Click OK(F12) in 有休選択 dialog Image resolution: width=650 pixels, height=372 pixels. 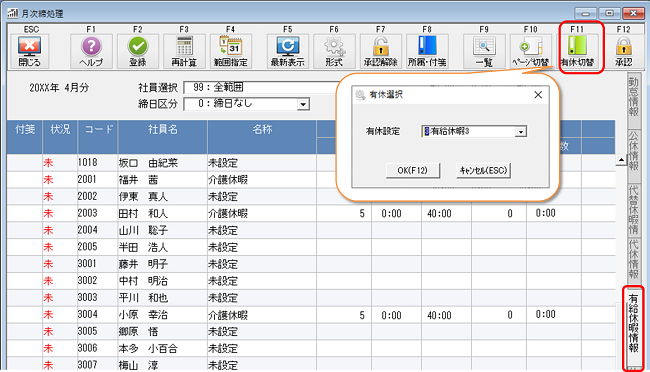coord(412,170)
